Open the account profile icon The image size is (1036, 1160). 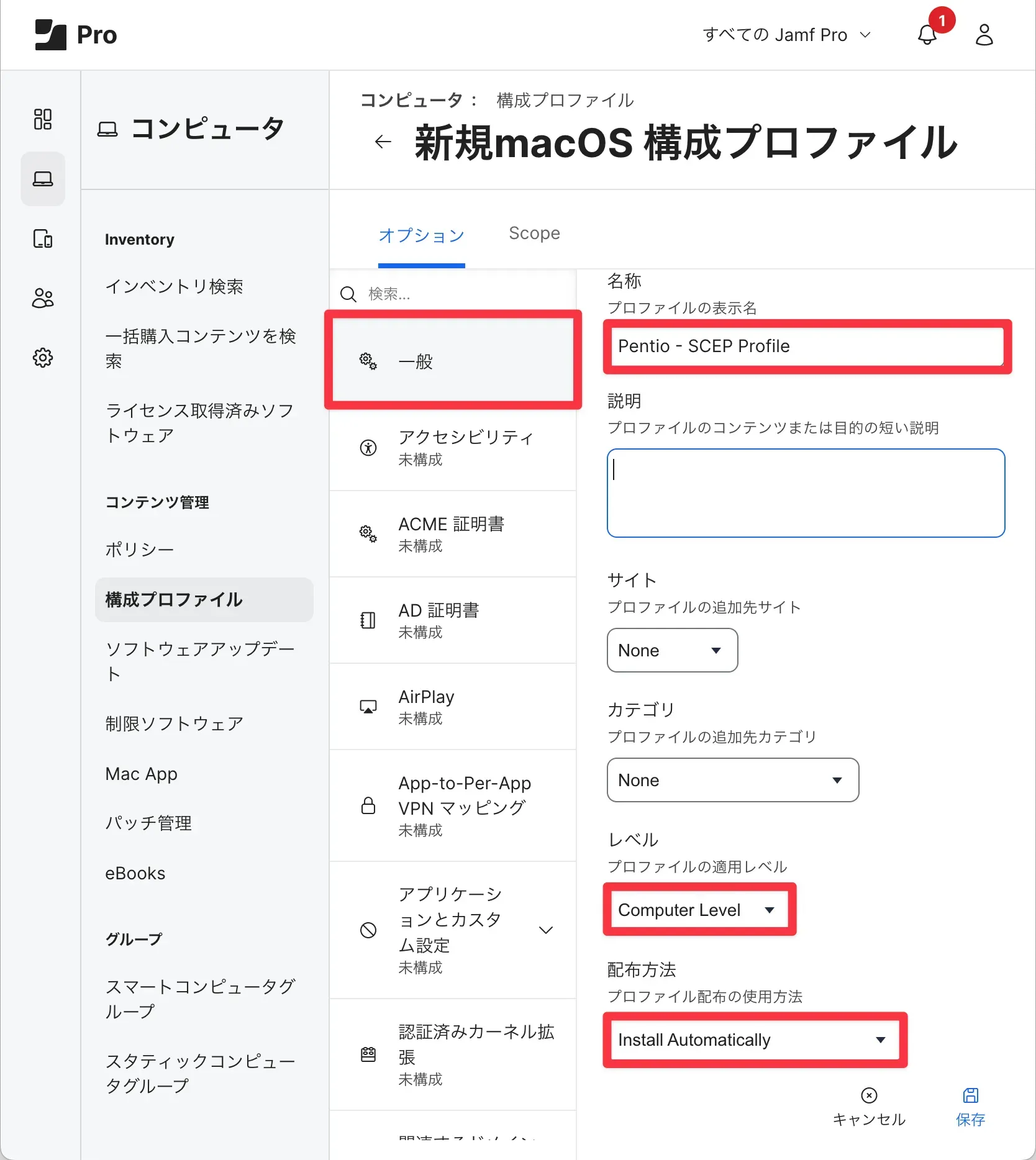984,35
